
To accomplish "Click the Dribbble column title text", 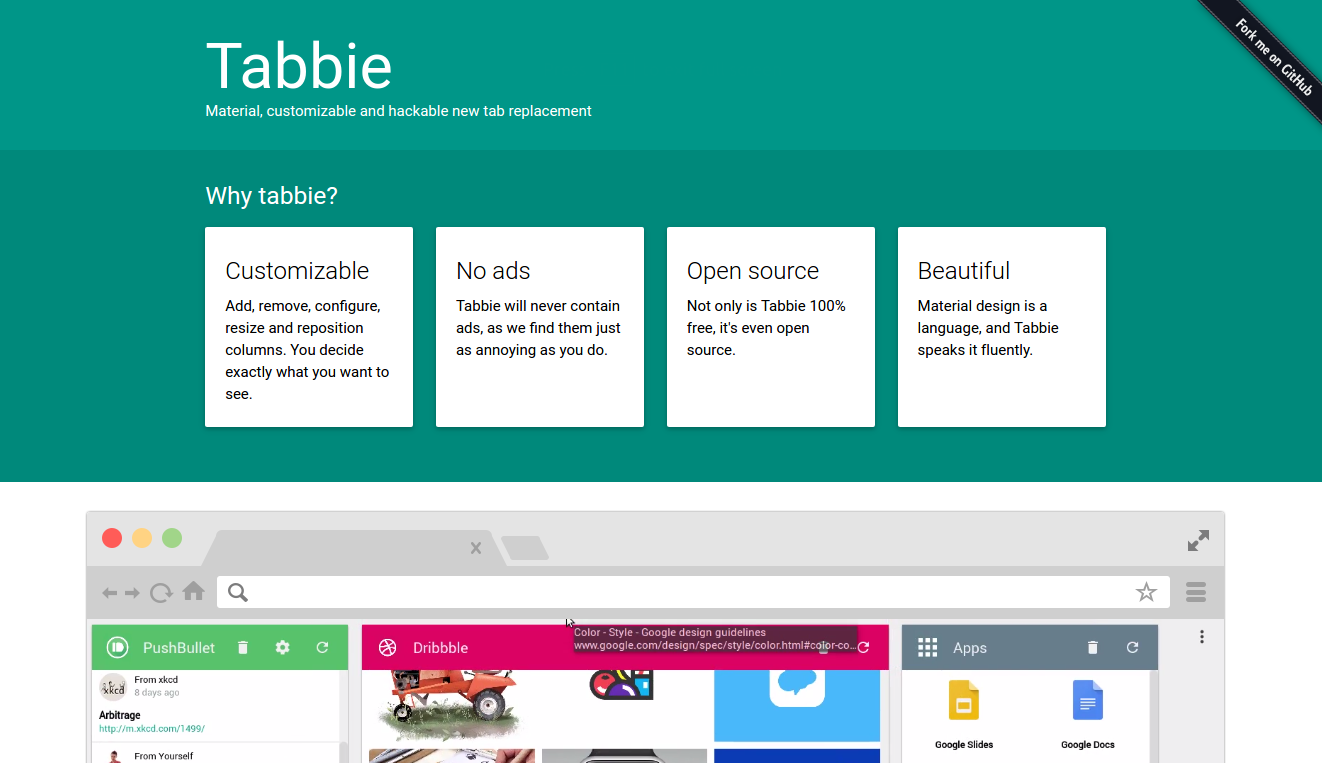I will 441,648.
